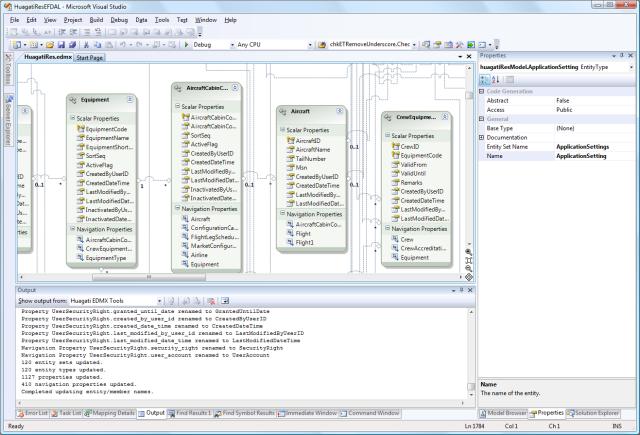640x435 pixels.
Task: Toggle auto-hide pin on the Output panel
Action: click(462, 290)
